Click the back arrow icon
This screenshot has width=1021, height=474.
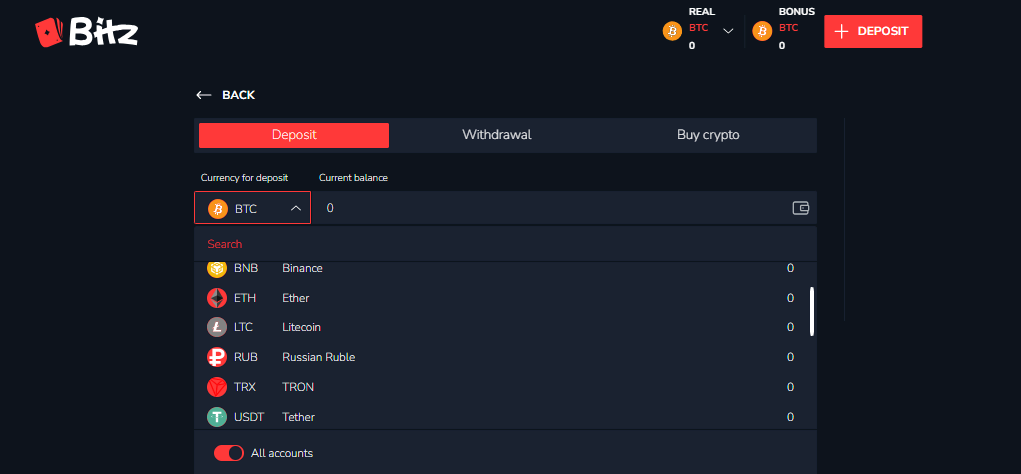(204, 95)
